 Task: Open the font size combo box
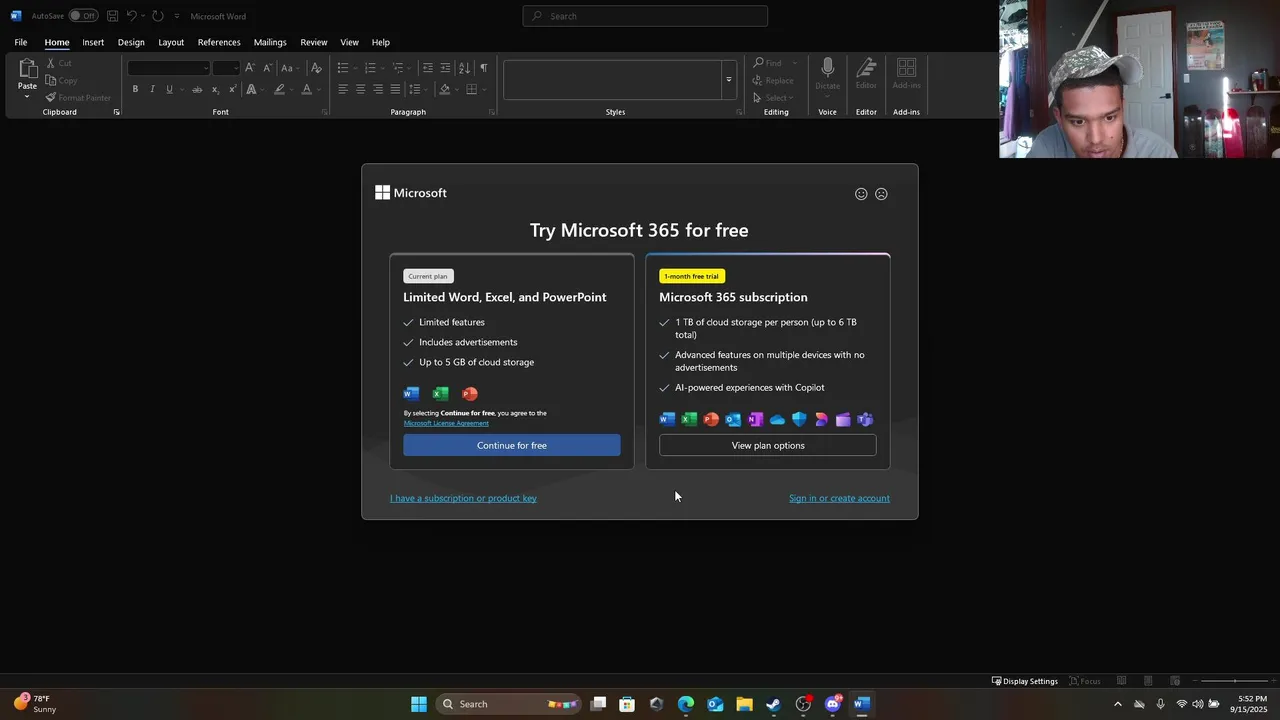coord(226,67)
